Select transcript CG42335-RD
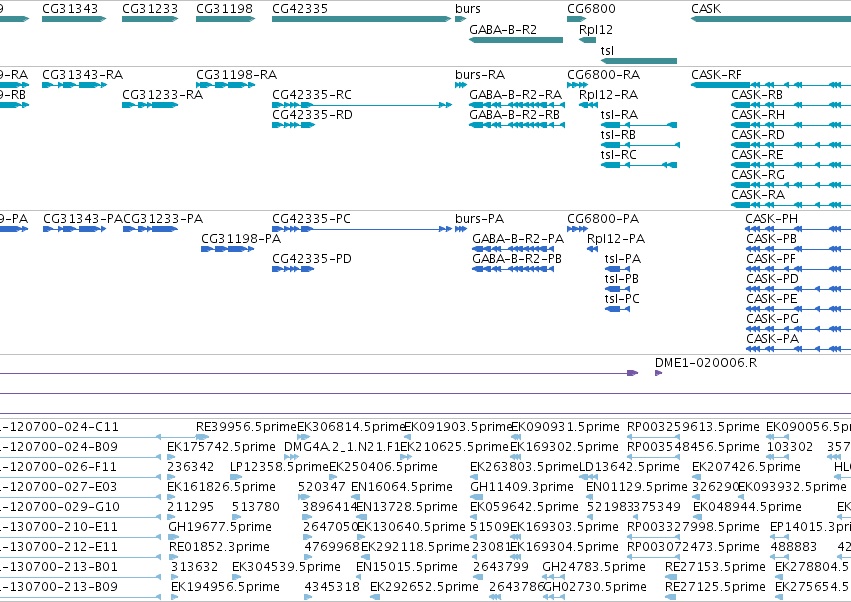 293,125
